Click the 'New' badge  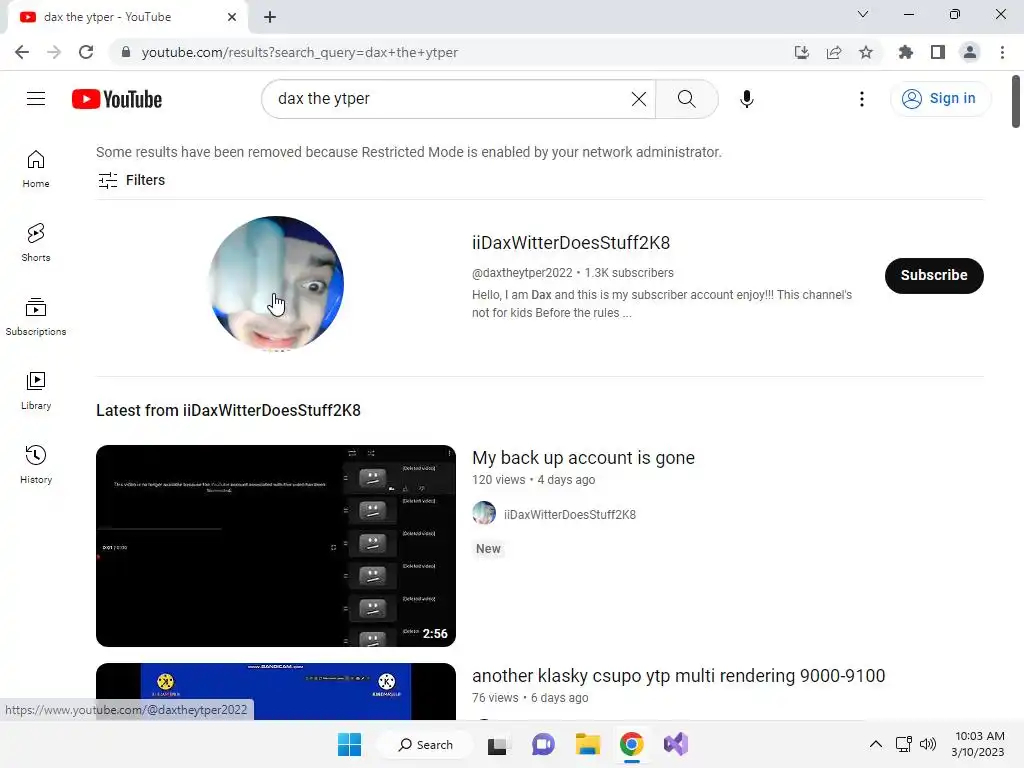pos(488,549)
